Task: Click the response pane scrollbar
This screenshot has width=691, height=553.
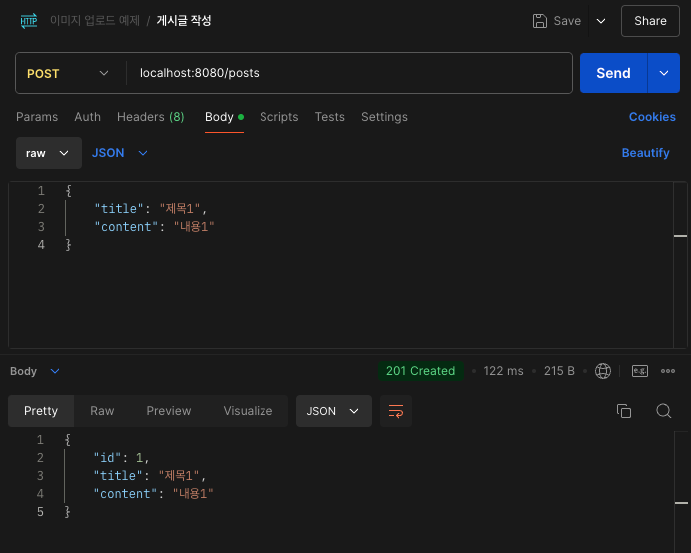Action: pos(681,492)
